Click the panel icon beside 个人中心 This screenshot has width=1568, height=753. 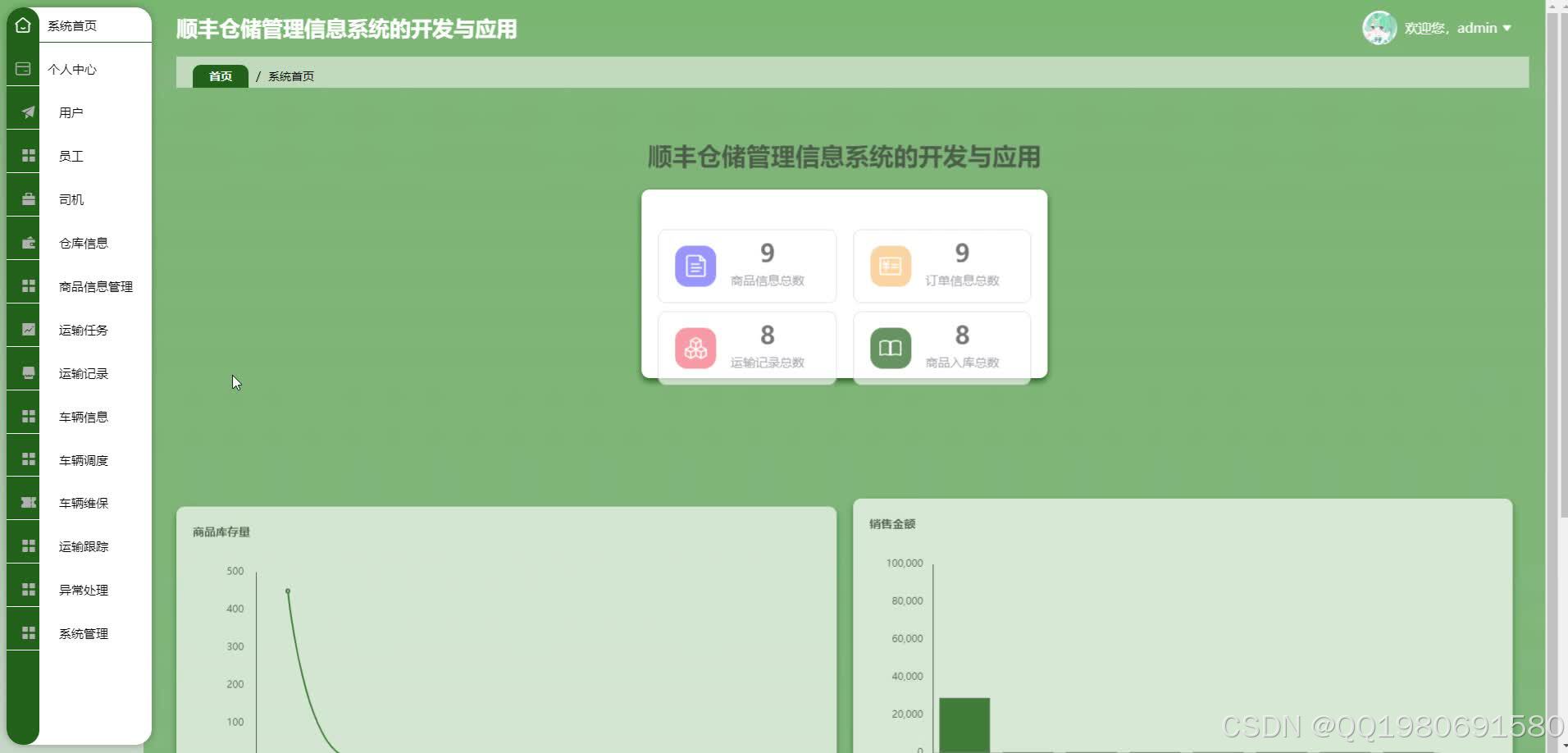tap(22, 69)
